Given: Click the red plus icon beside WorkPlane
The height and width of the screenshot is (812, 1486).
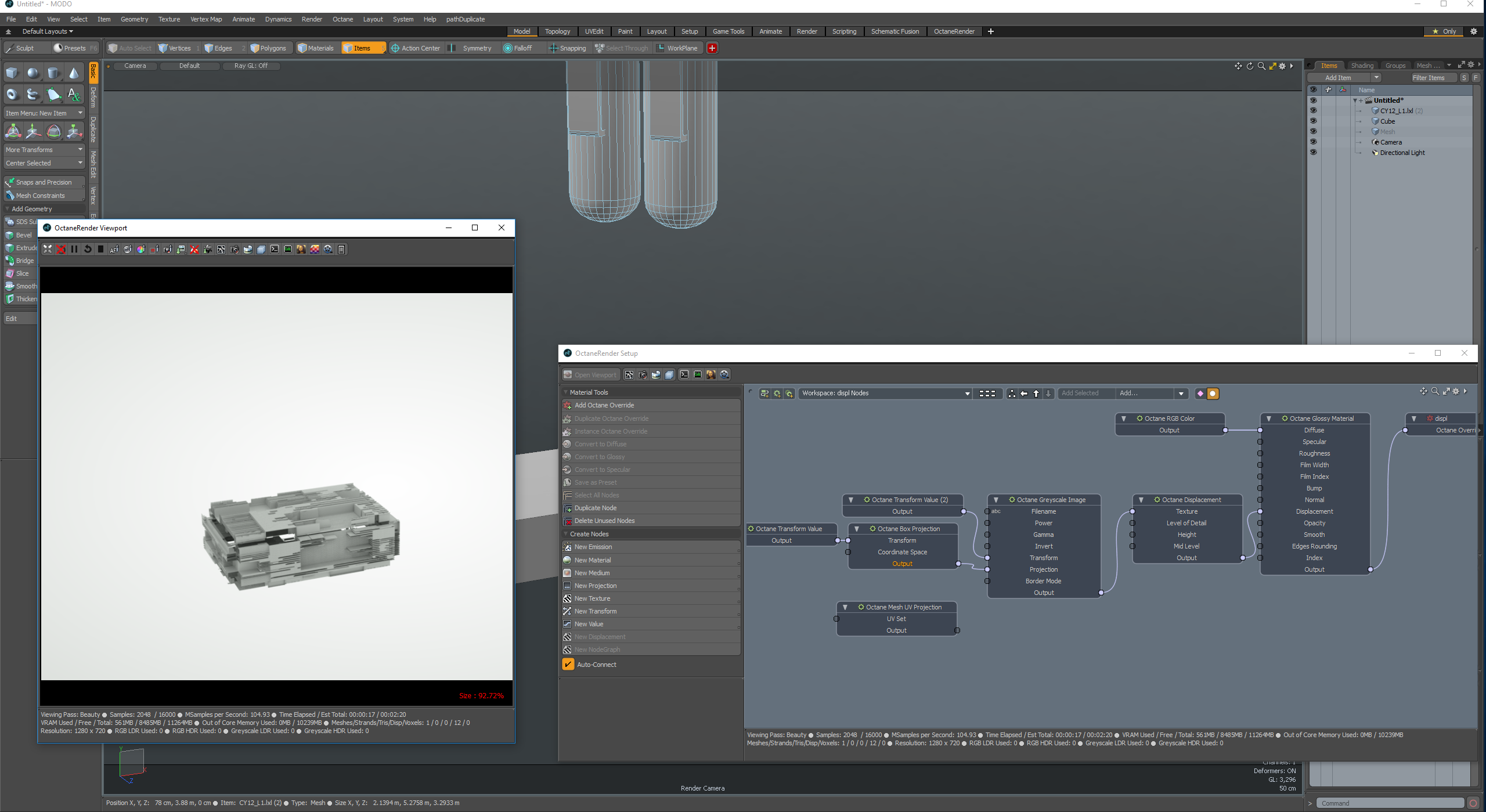Looking at the screenshot, I should 712,48.
